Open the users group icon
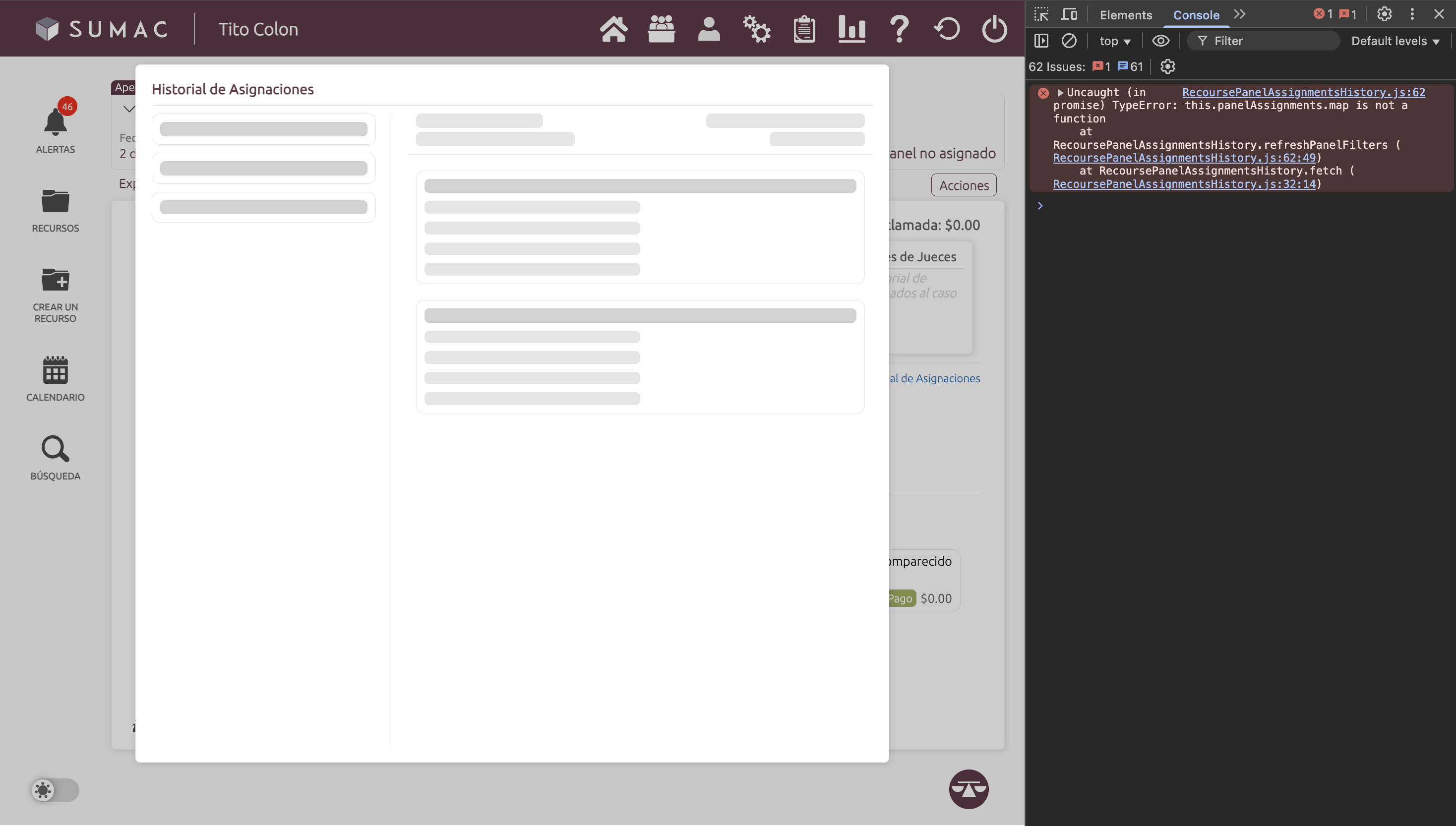The height and width of the screenshot is (826, 1456). click(661, 29)
